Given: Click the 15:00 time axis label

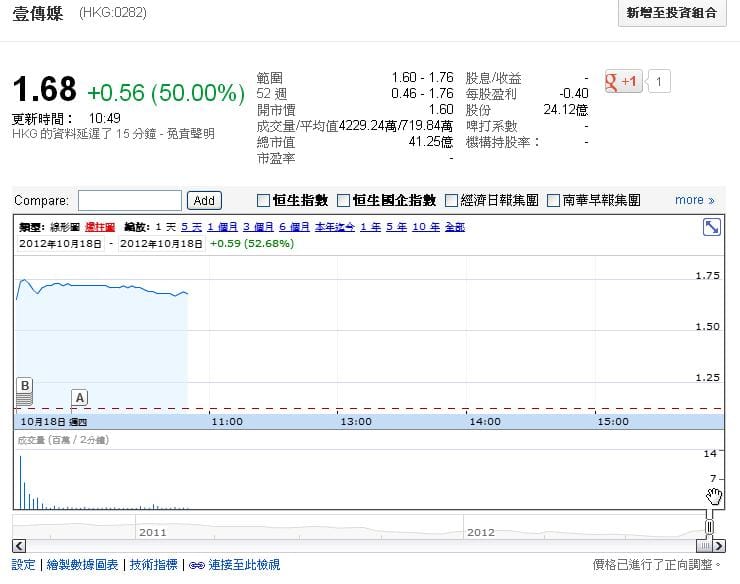Looking at the screenshot, I should pos(613,422).
